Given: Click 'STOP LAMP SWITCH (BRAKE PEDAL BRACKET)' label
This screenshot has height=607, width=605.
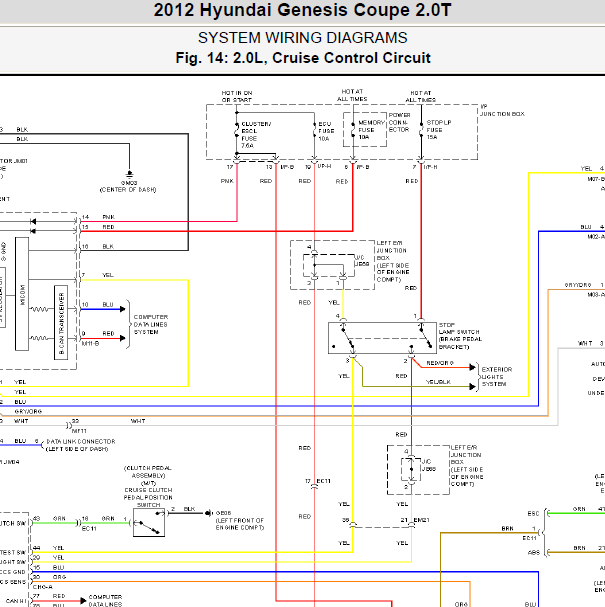Looking at the screenshot, I should click(x=460, y=336).
